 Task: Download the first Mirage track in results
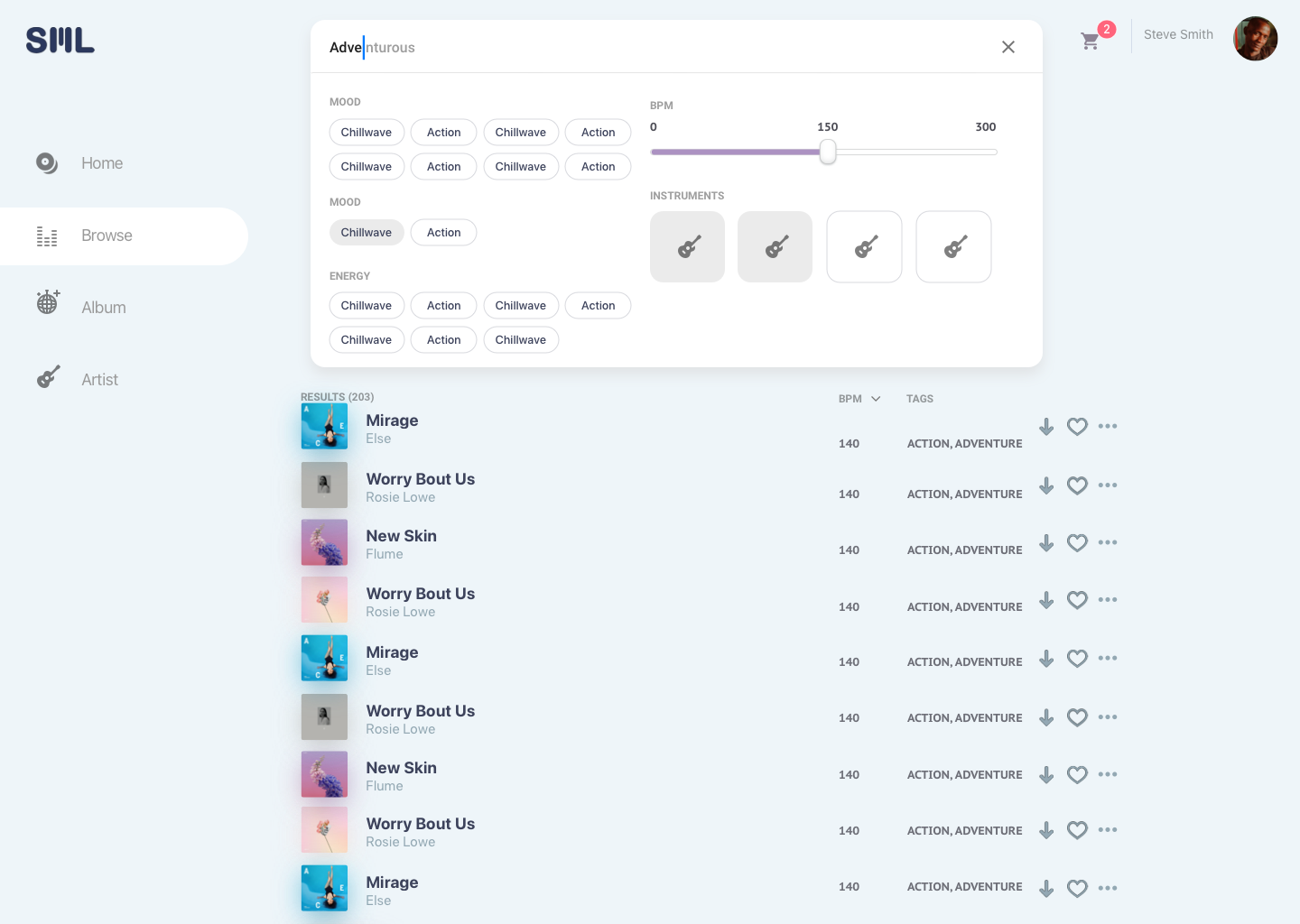1046,427
